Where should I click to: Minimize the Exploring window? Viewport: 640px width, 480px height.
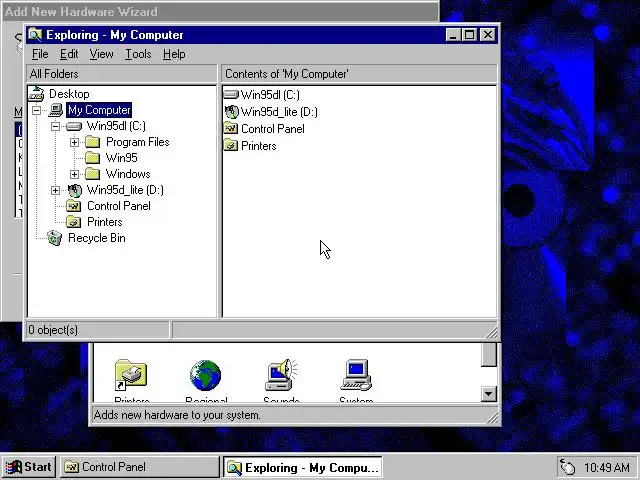point(453,35)
